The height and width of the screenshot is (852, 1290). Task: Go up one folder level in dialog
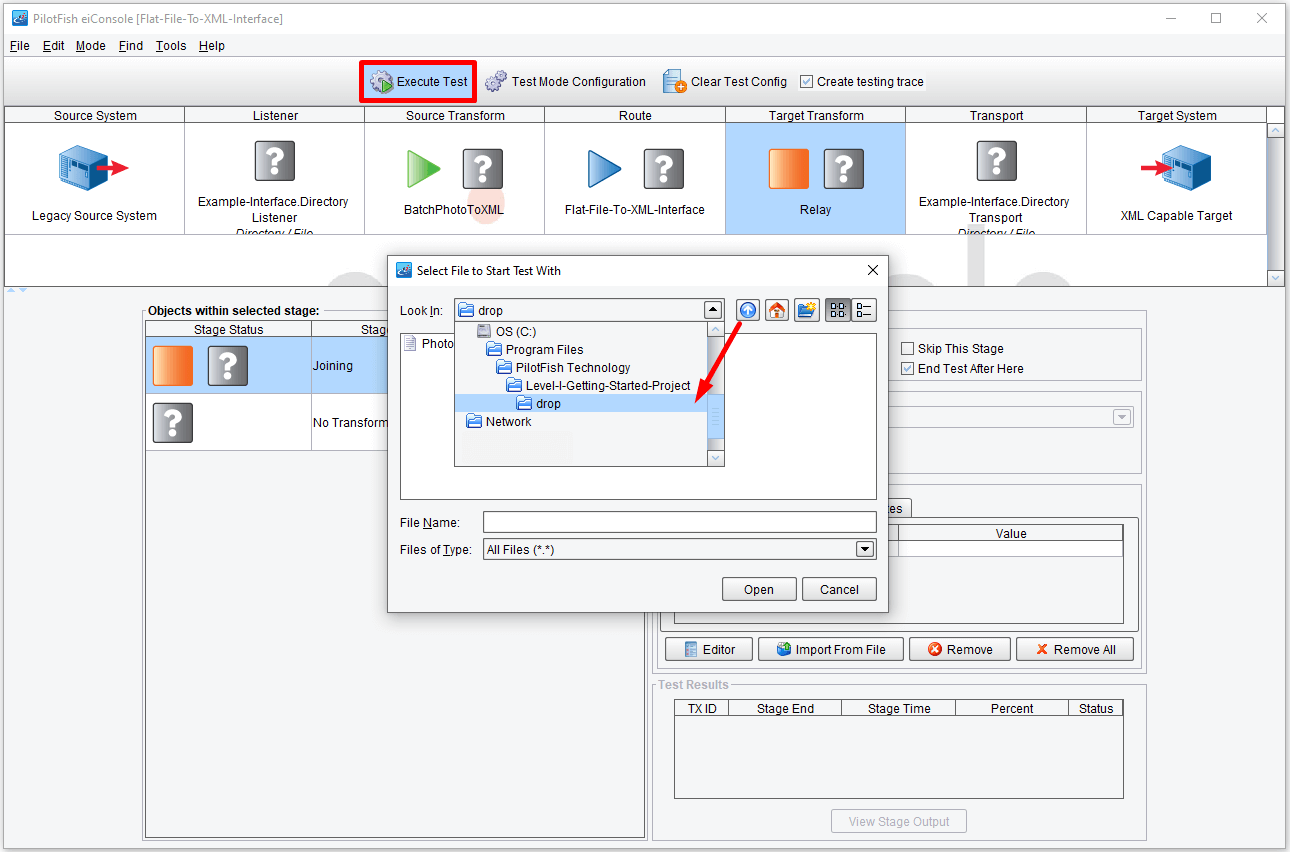pyautogui.click(x=748, y=310)
